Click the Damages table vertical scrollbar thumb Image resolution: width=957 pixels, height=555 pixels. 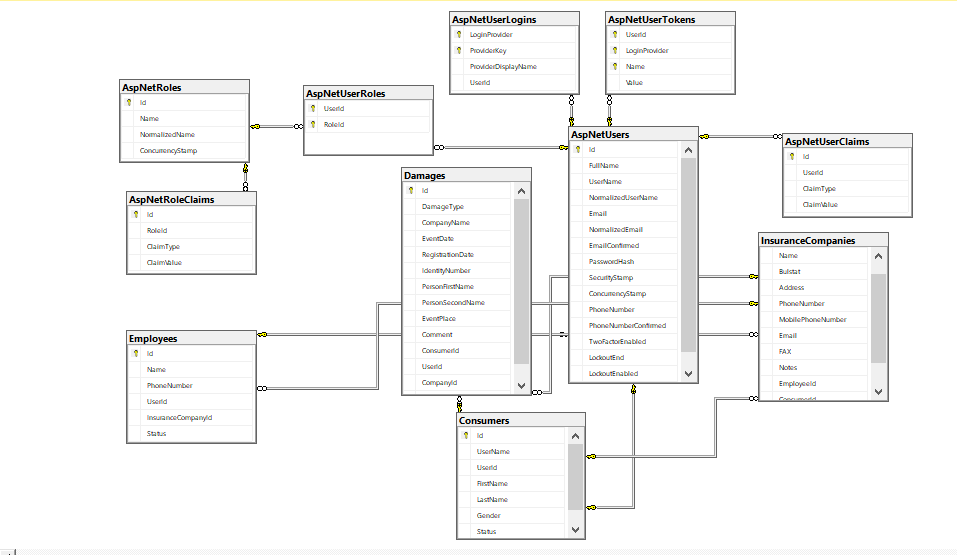click(521, 281)
